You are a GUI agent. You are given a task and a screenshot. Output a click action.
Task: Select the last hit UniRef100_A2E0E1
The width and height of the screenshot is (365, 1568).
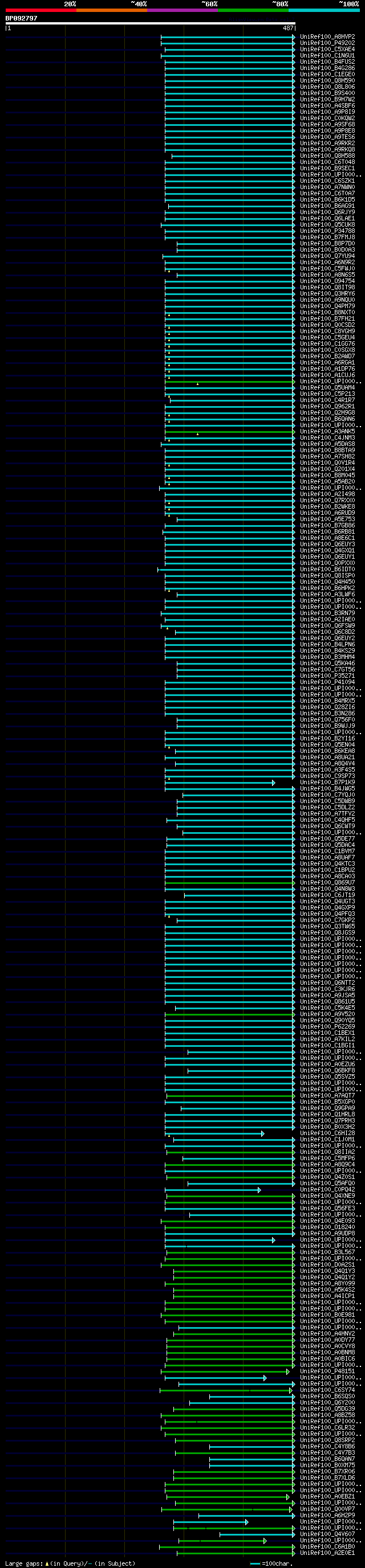[x=327, y=1553]
